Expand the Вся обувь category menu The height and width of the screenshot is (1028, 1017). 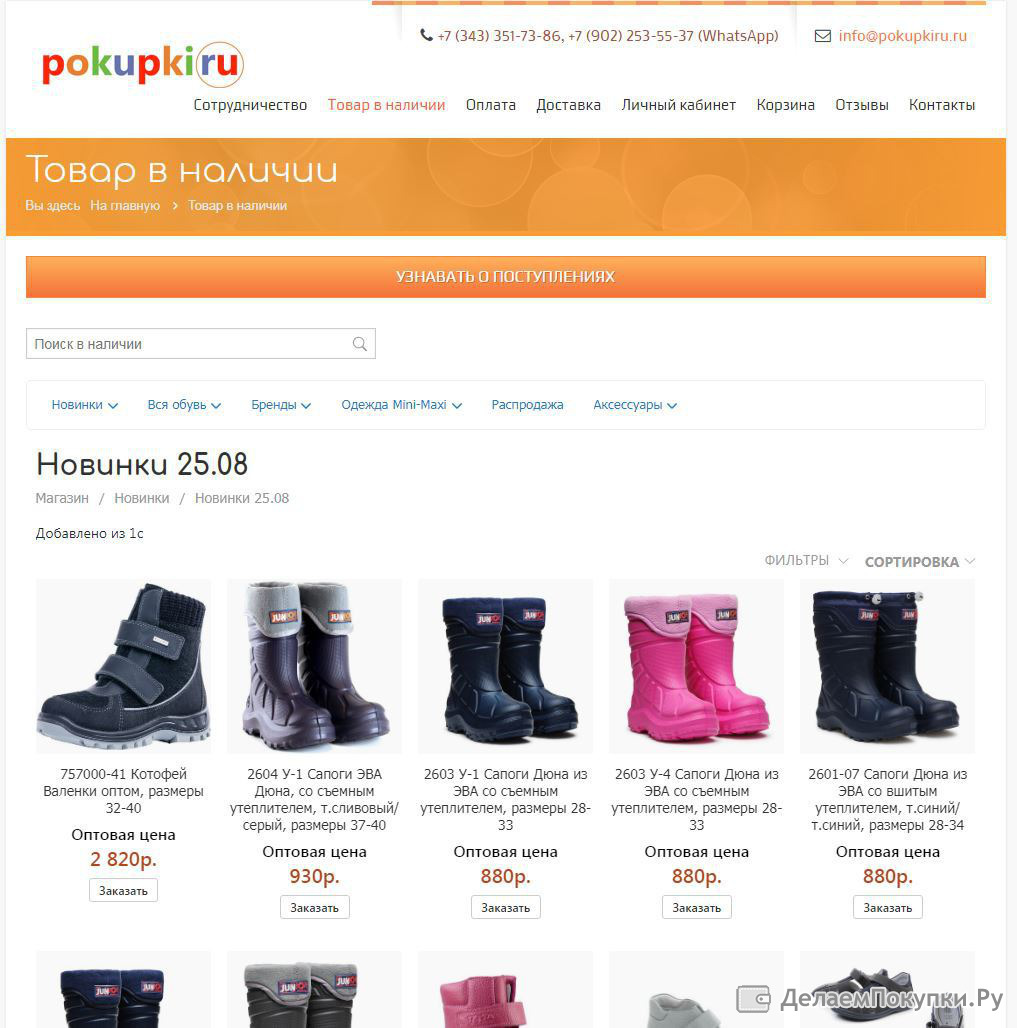(x=184, y=405)
